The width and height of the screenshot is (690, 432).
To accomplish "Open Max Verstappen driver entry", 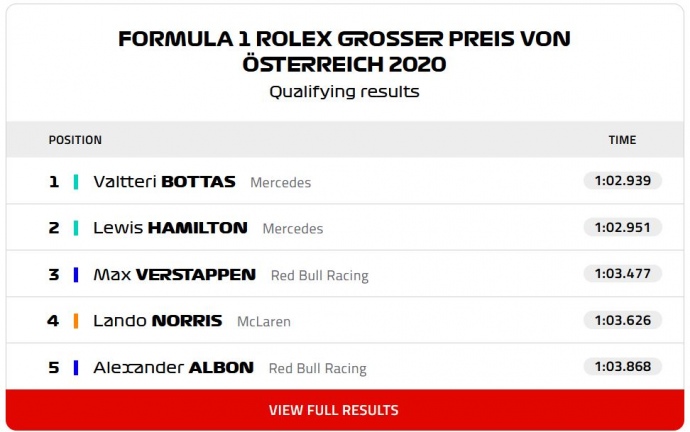I will click(174, 274).
